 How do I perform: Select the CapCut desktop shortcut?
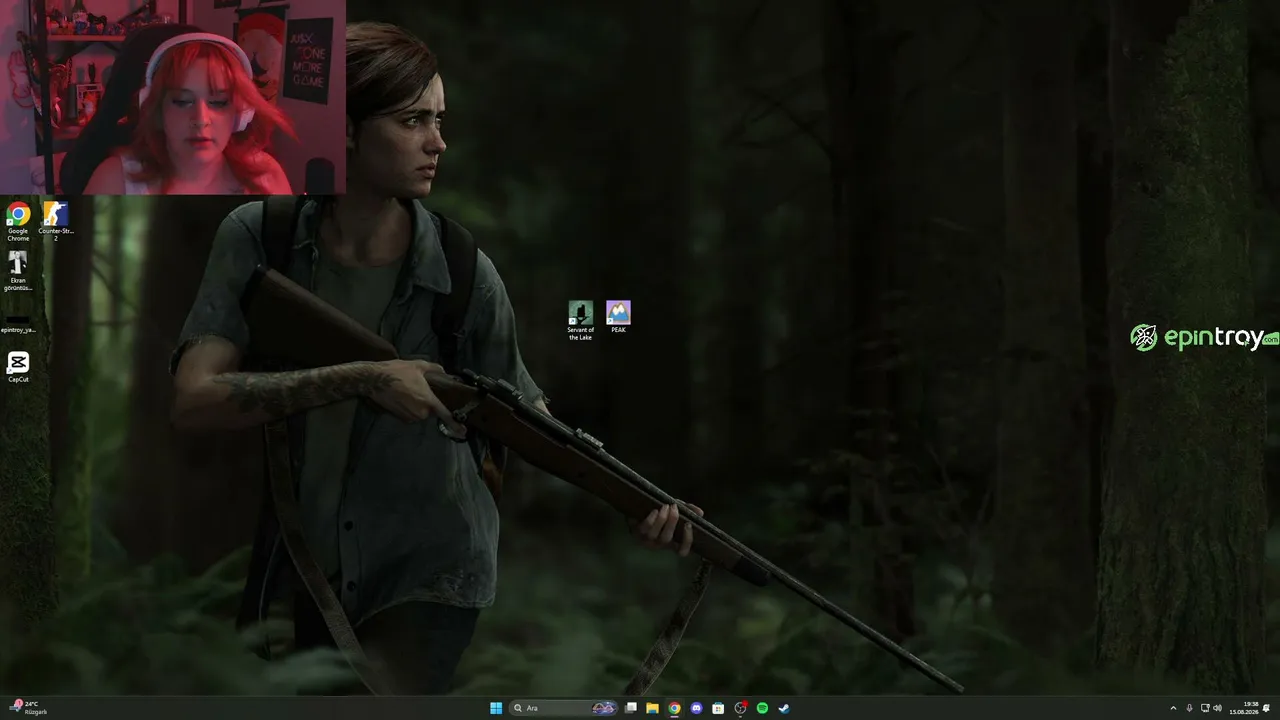point(18,367)
